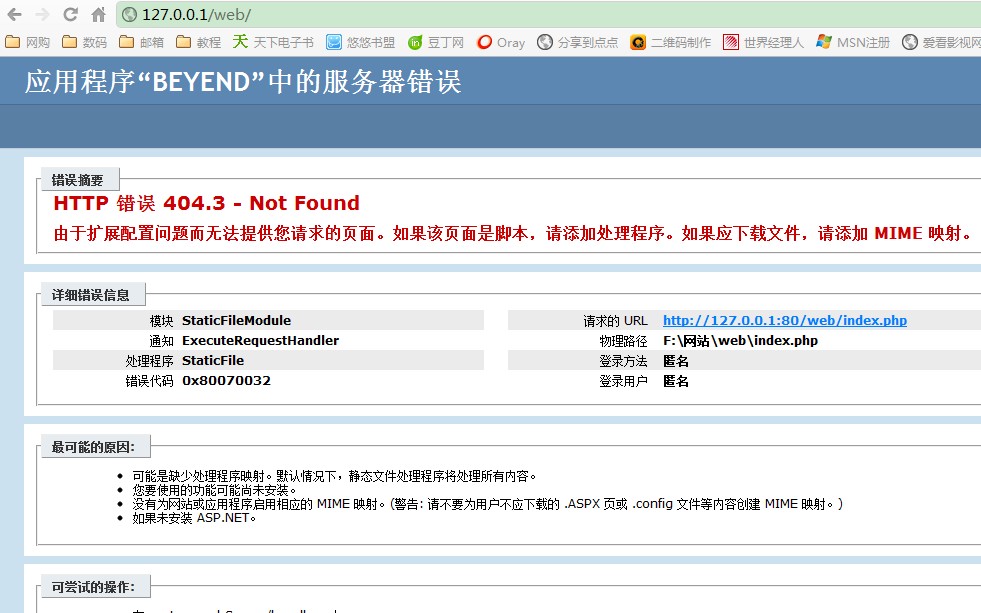981x613 pixels.
Task: Click the 请求的 URL label
Action: (616, 321)
